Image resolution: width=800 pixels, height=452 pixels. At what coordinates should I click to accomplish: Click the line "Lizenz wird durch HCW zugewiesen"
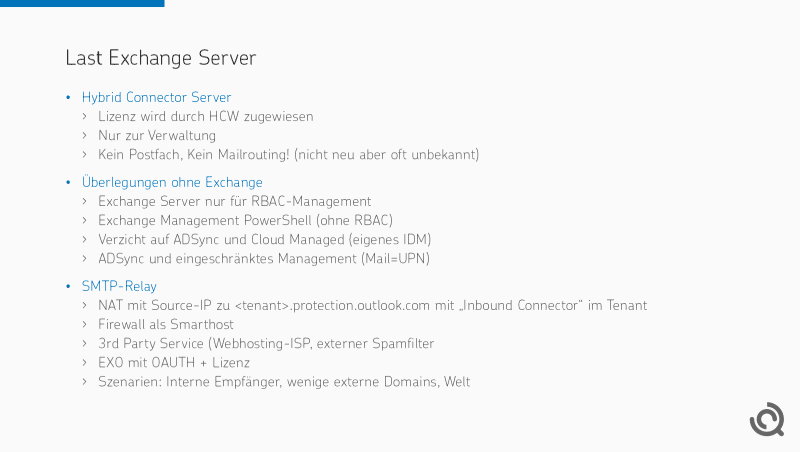[x=205, y=116]
